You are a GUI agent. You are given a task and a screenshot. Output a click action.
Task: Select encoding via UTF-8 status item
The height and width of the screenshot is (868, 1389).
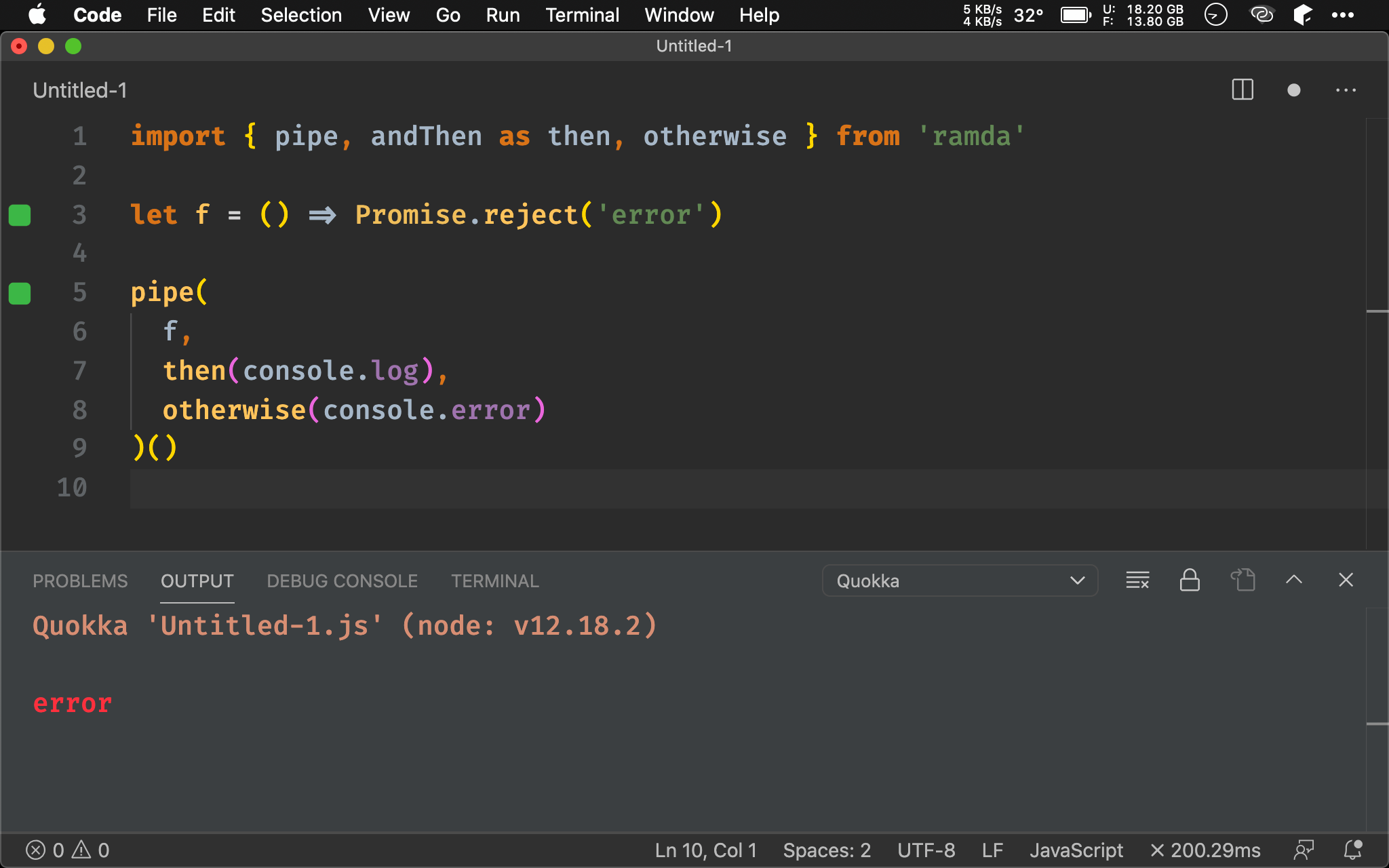point(926,850)
